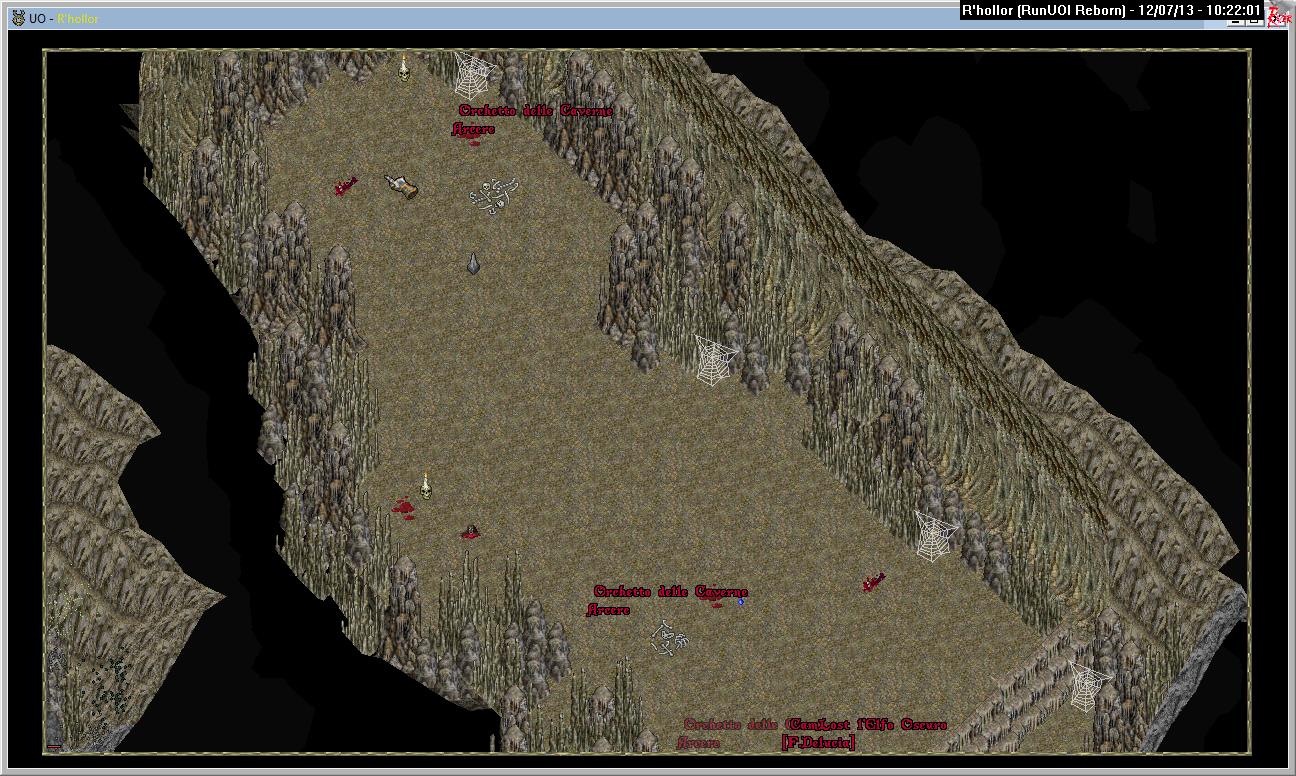Click the red blood splat left of the gauntlet

345,186
